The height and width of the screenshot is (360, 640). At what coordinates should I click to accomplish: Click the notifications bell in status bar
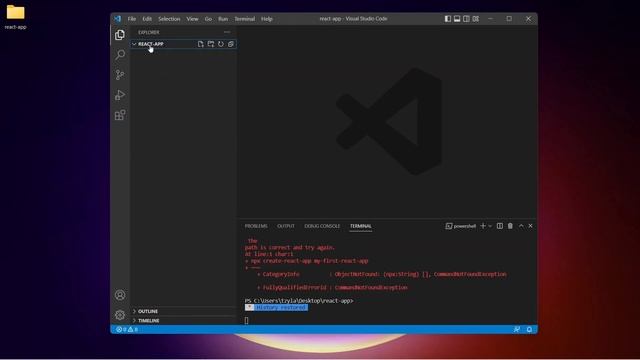(x=529, y=329)
